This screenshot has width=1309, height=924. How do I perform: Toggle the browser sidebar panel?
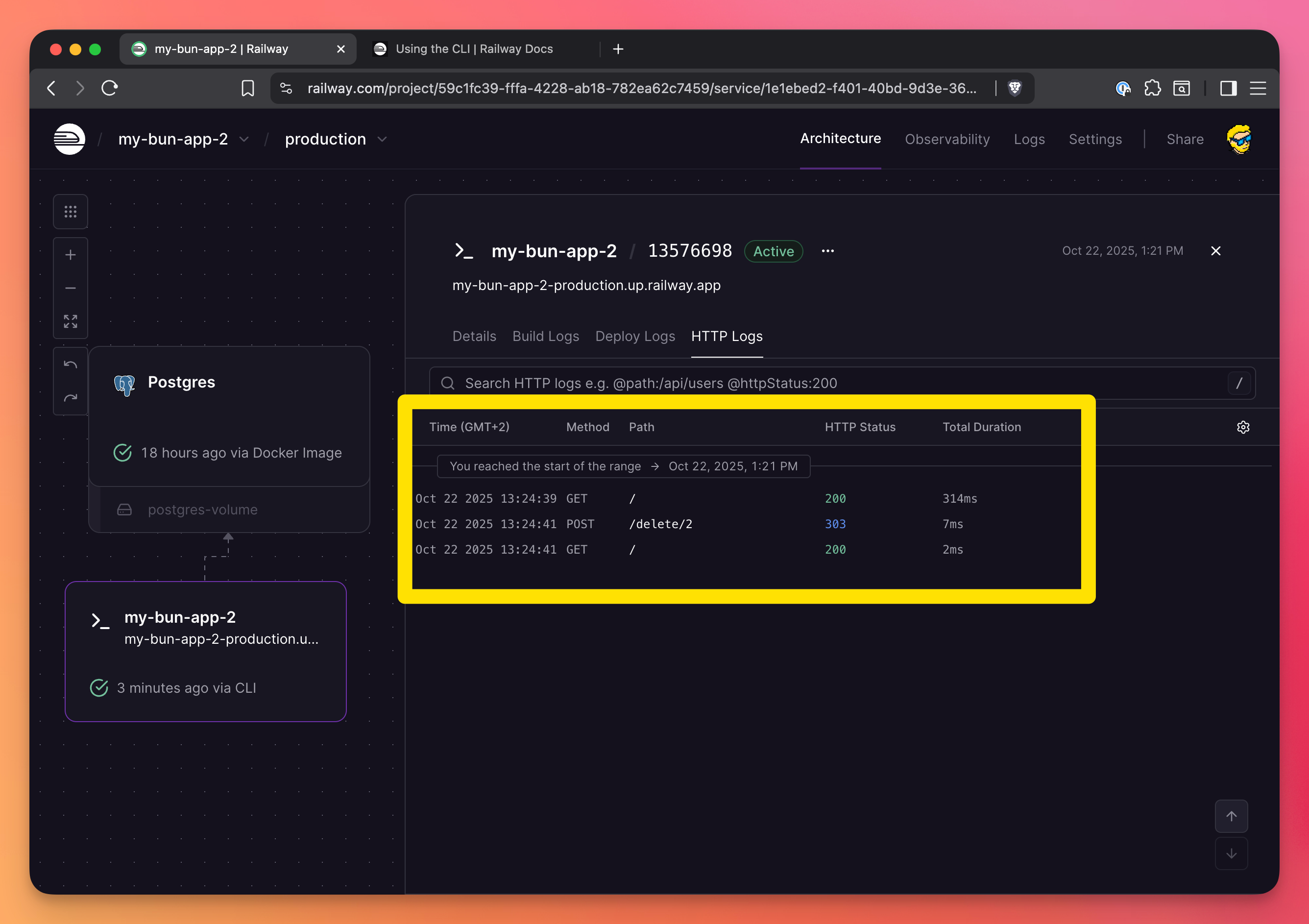click(x=1228, y=88)
